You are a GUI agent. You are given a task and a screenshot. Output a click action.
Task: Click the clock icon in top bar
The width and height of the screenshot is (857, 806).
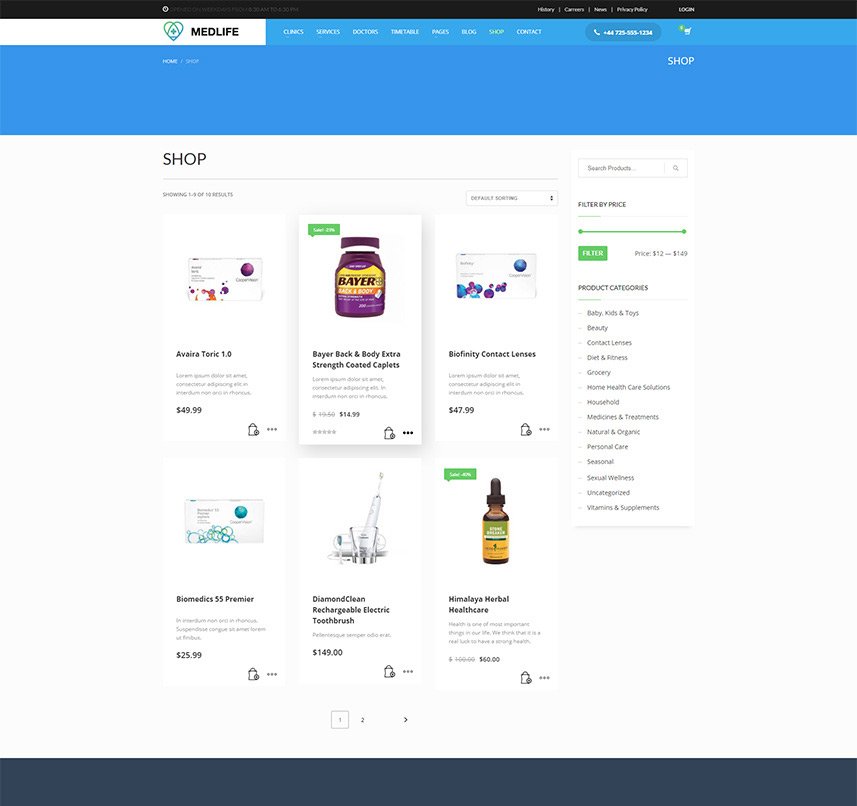(x=166, y=9)
